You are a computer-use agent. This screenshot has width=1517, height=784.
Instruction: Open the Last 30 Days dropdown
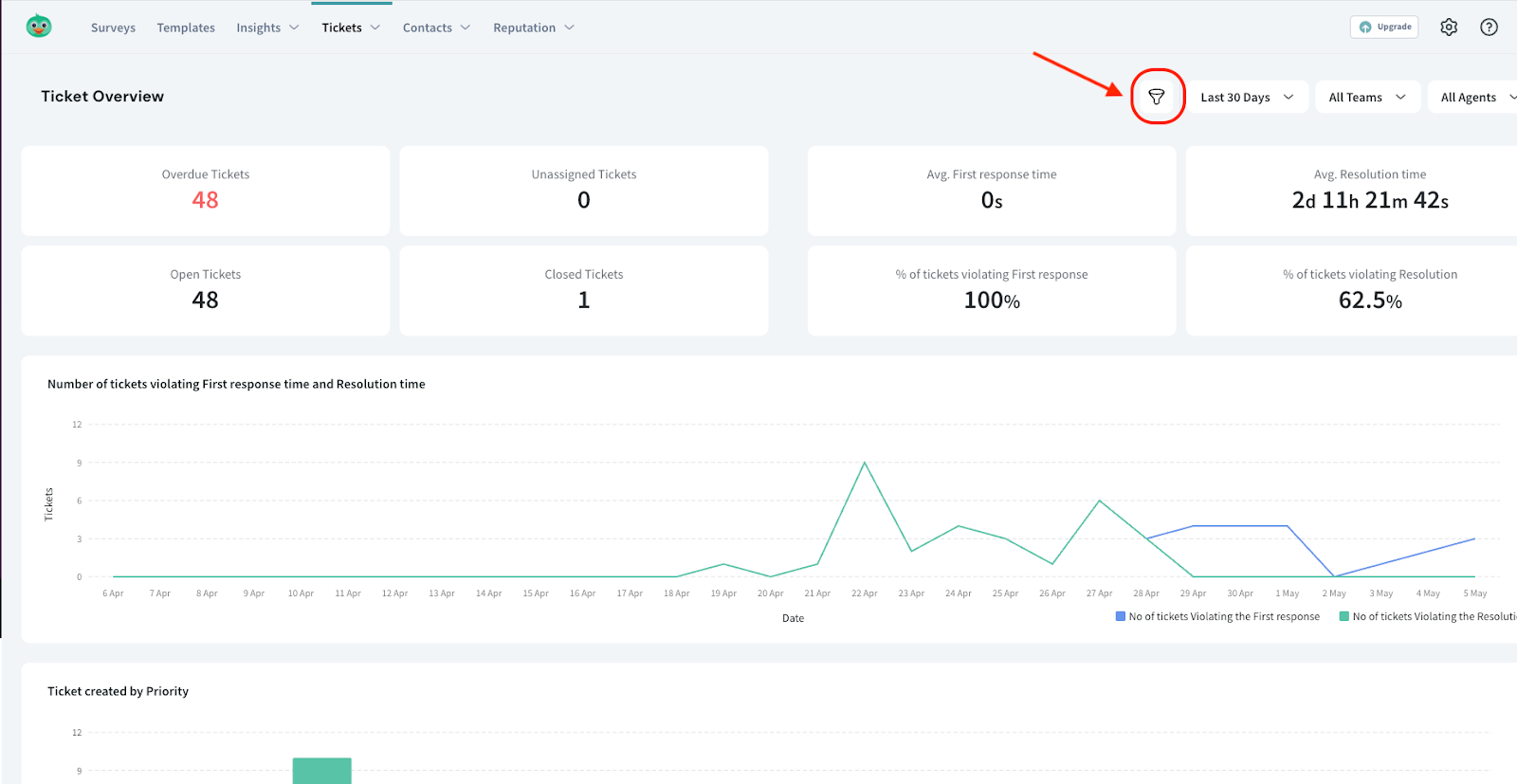1247,97
